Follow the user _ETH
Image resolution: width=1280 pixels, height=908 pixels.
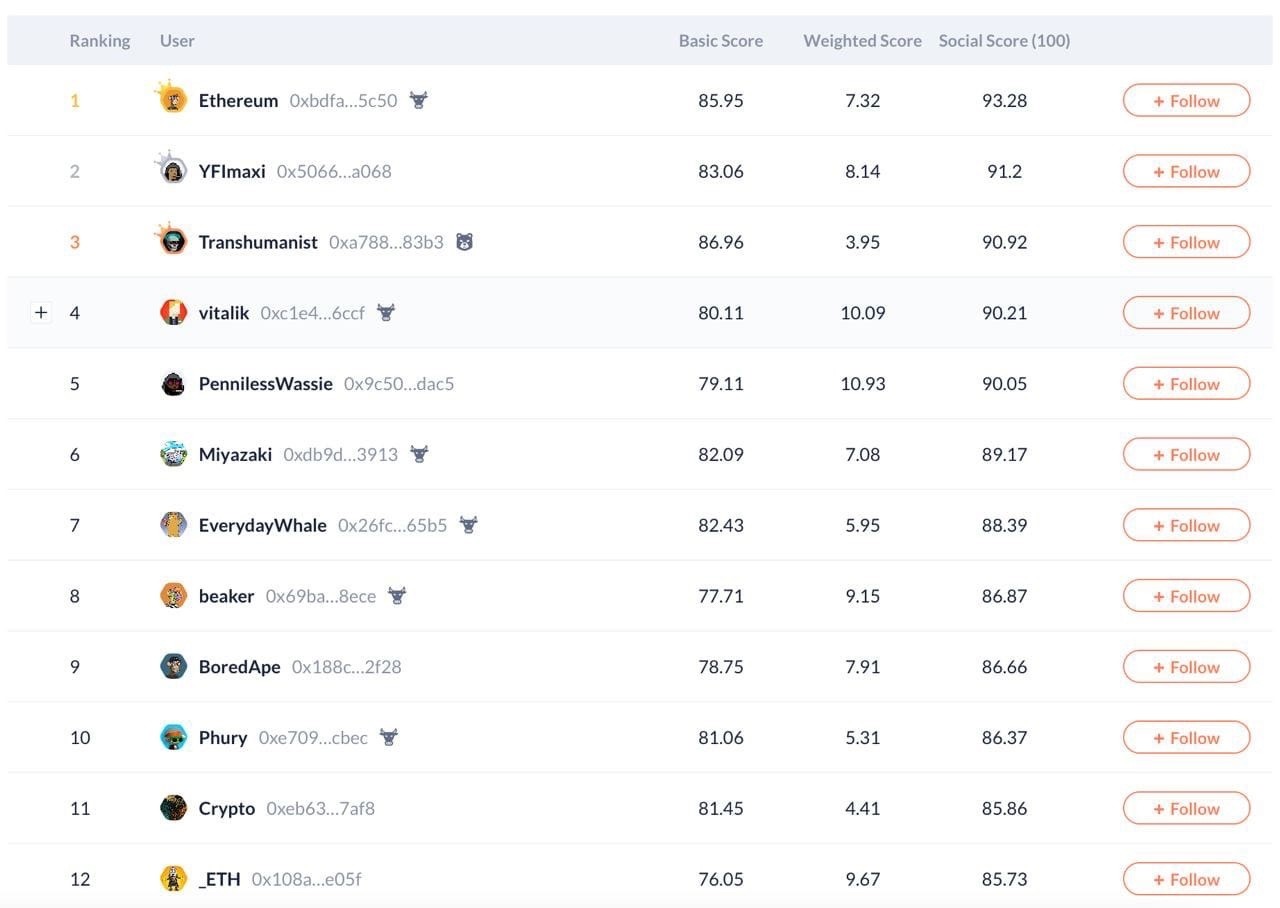coord(1186,880)
